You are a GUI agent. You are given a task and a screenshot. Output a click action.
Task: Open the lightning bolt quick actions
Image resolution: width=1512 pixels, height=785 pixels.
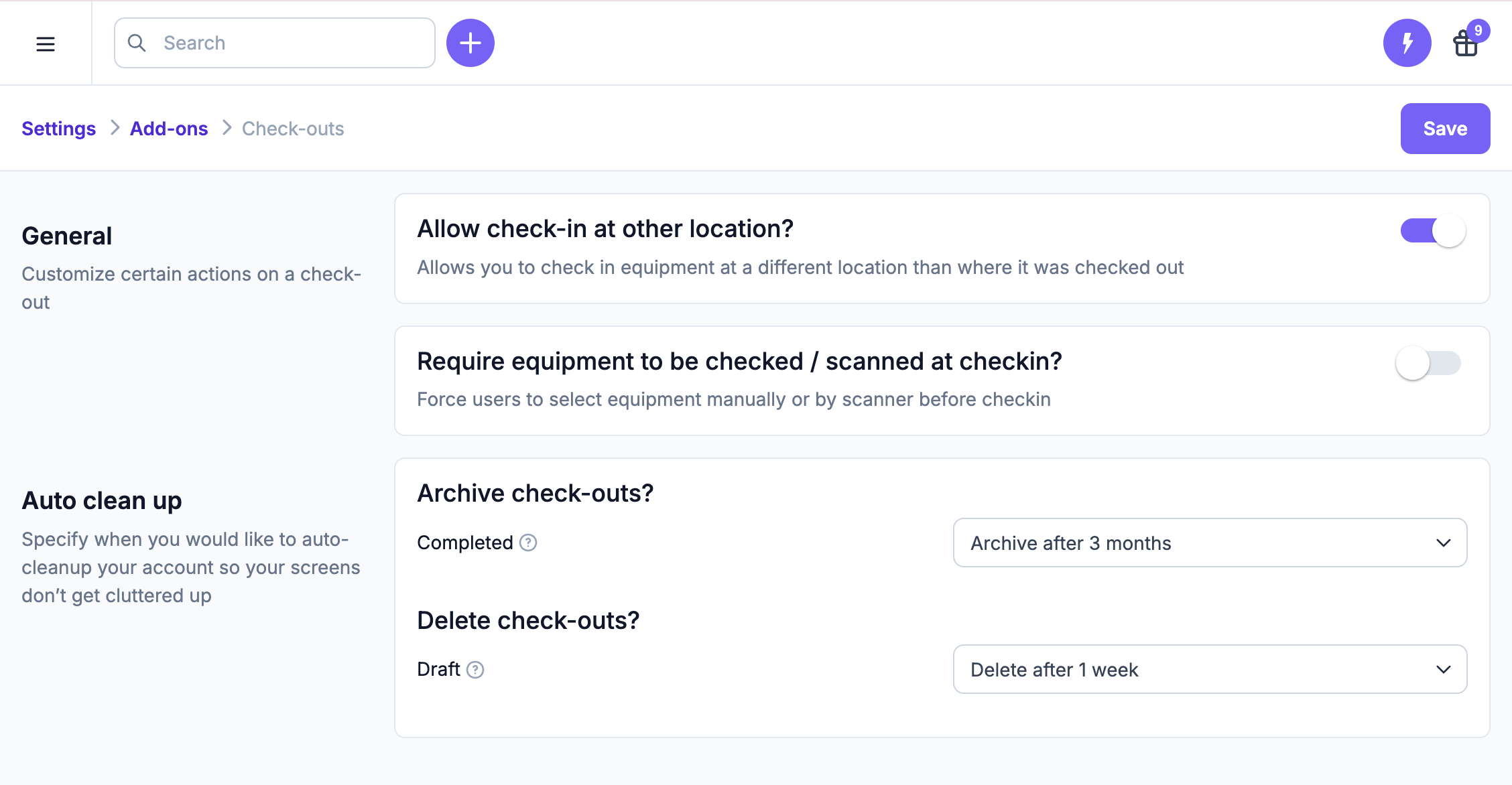pyautogui.click(x=1407, y=43)
